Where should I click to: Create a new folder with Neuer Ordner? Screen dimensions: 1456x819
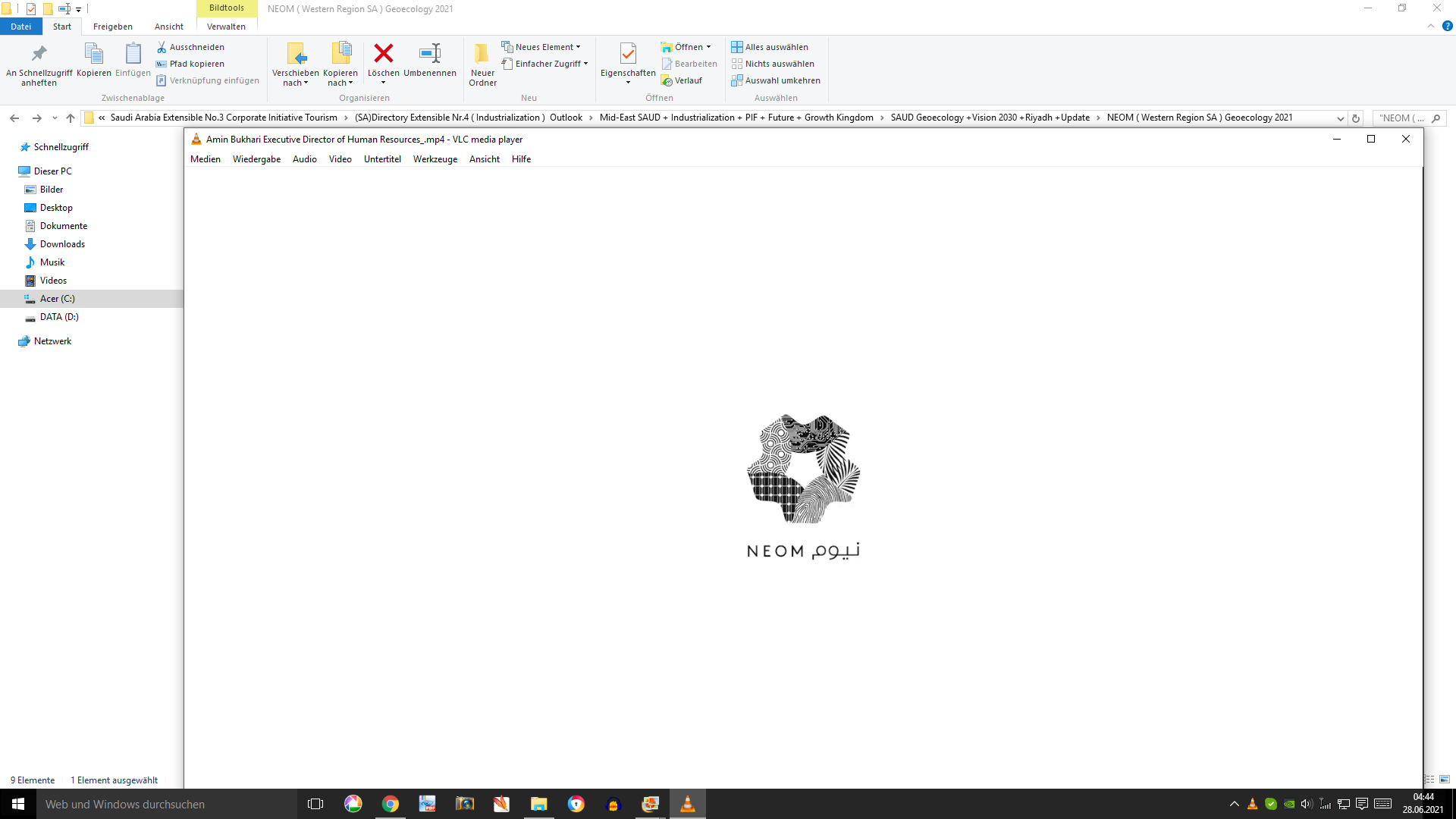point(482,65)
